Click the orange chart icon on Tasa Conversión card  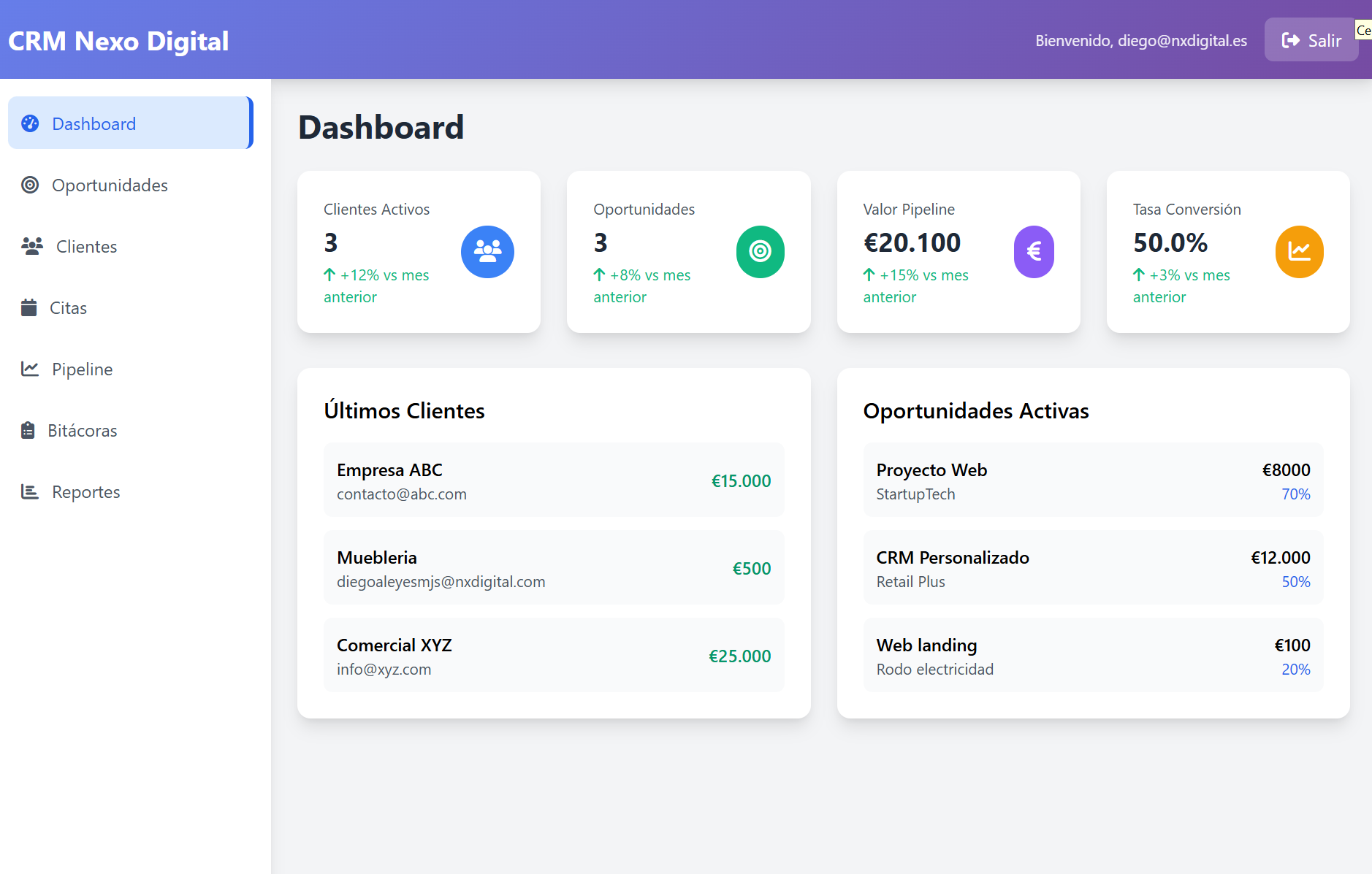(1299, 252)
